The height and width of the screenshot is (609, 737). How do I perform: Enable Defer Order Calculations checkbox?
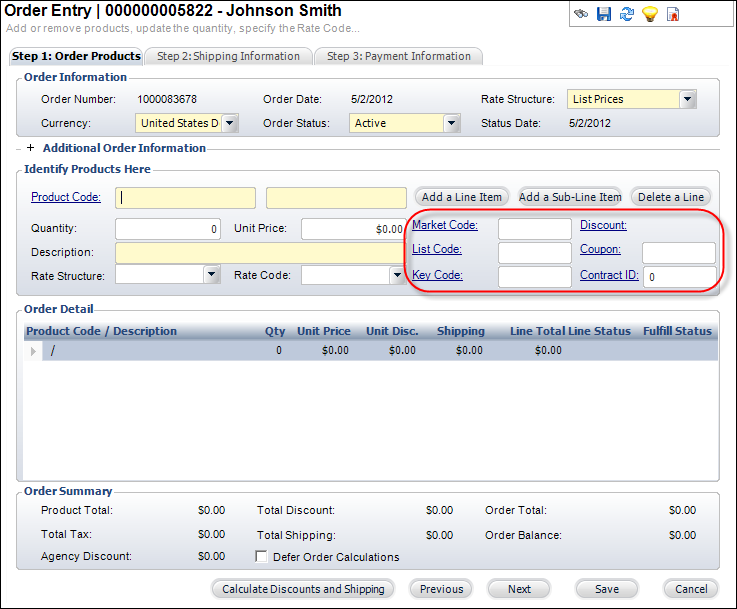(x=262, y=557)
